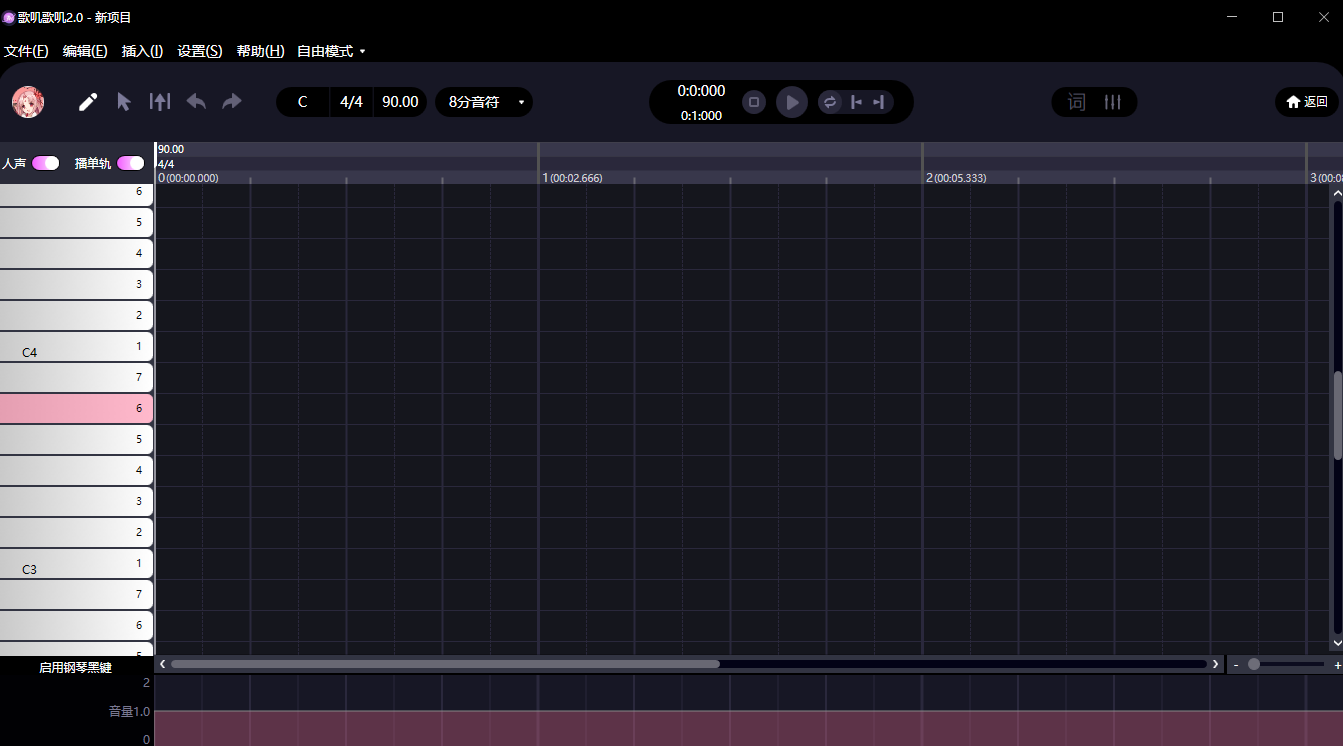Click the singer avatar icon
Image resolution: width=1343 pixels, height=746 pixels.
pos(28,102)
